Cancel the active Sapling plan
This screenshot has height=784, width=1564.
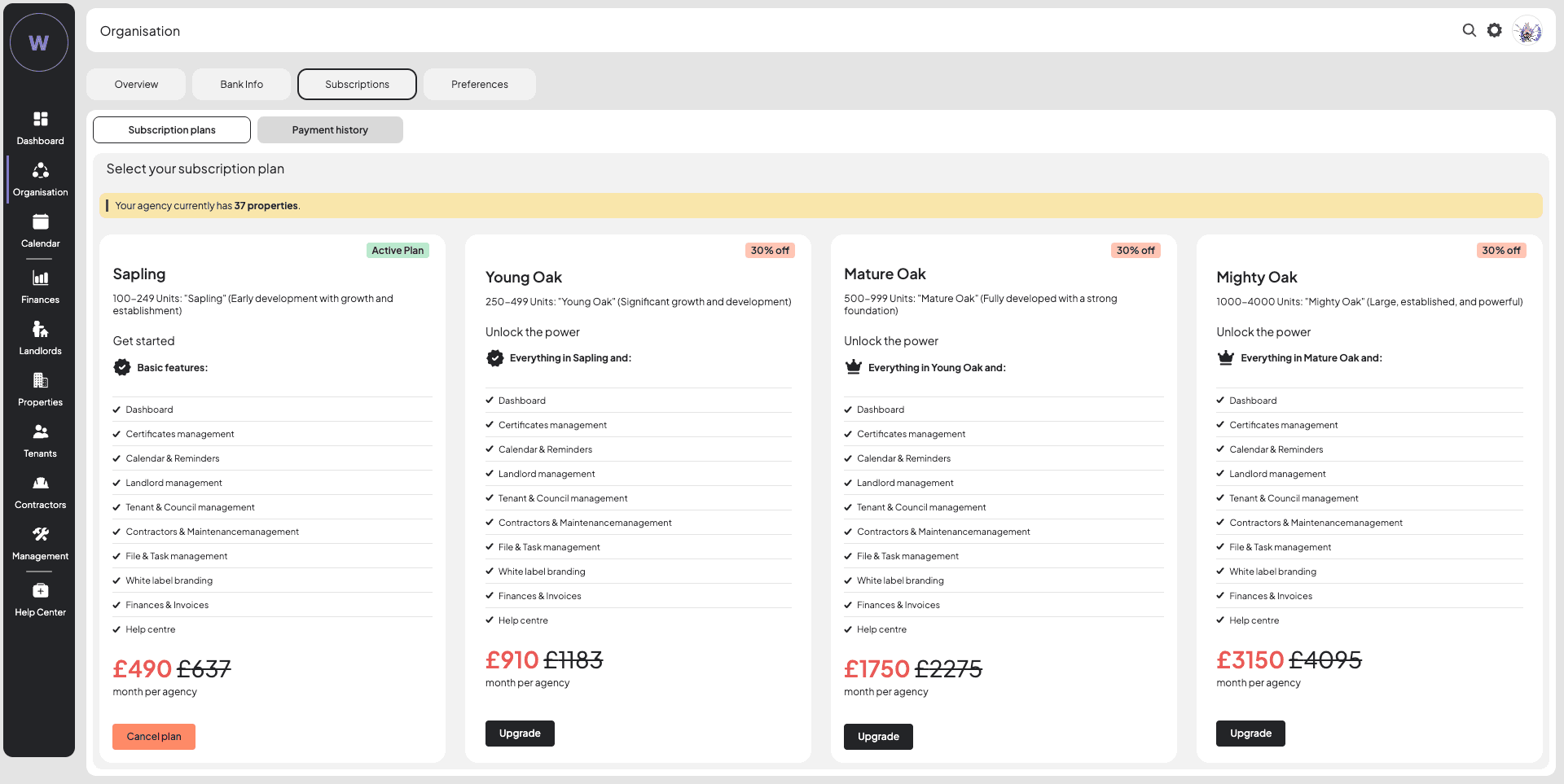[x=154, y=737]
